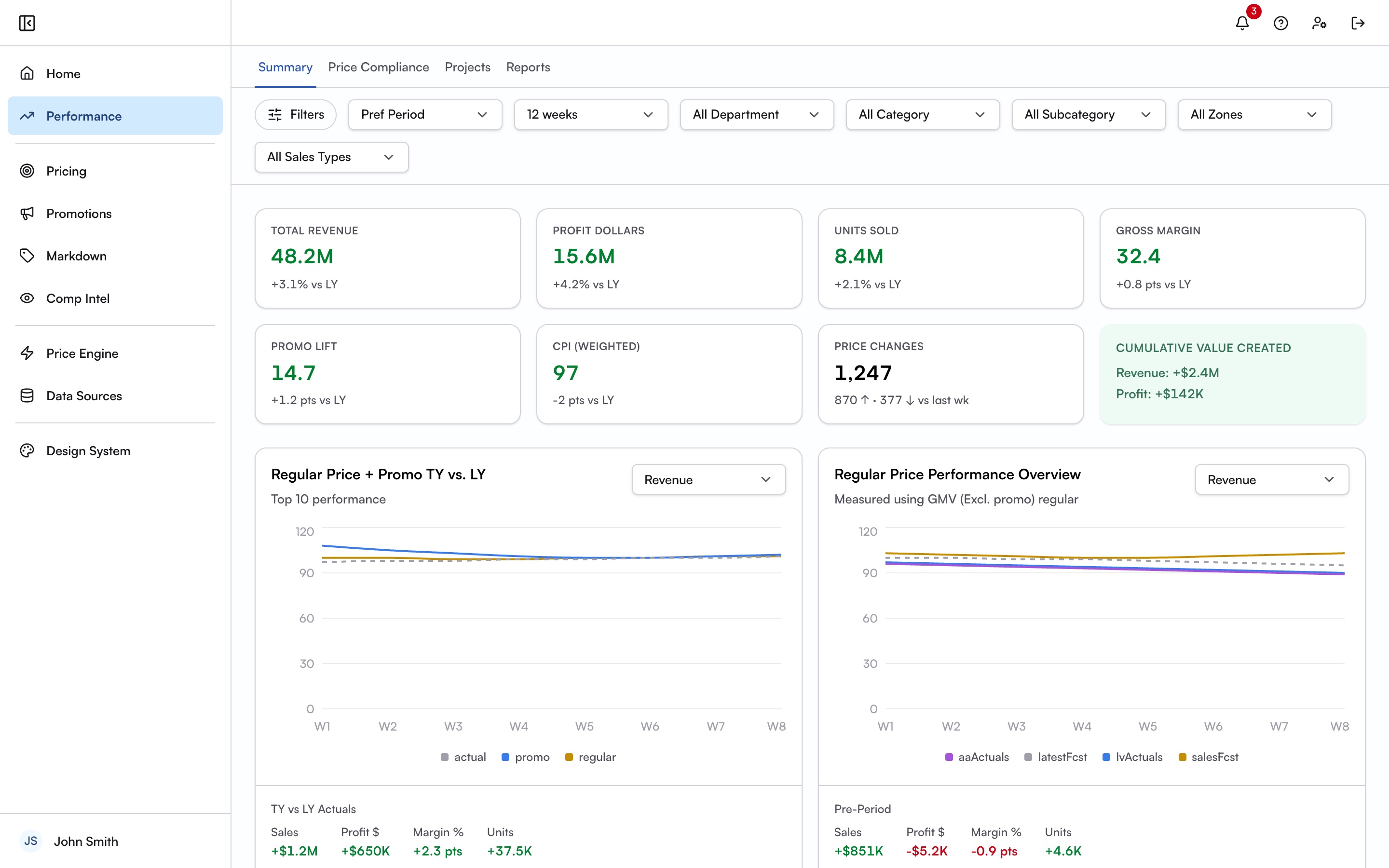Open Data Sources section
The width and height of the screenshot is (1389, 868).
pyautogui.click(x=115, y=396)
